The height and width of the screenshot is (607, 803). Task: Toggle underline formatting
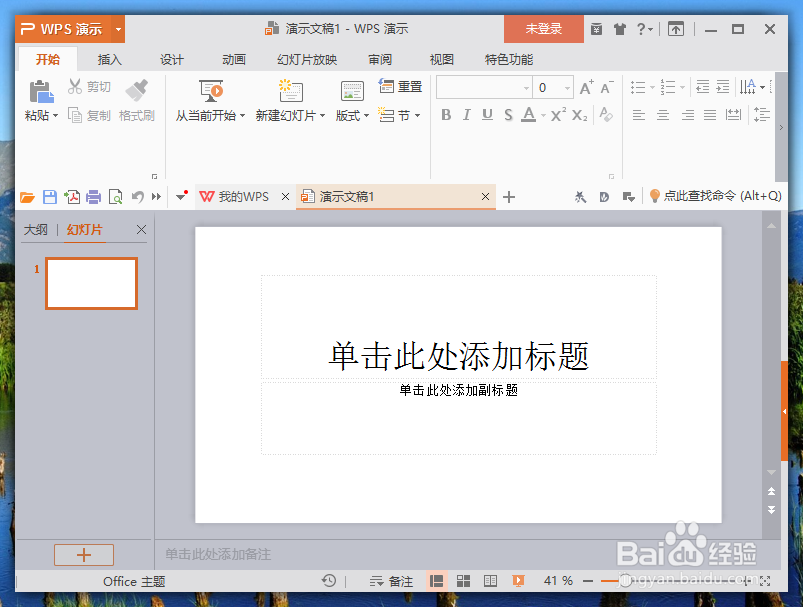[487, 116]
